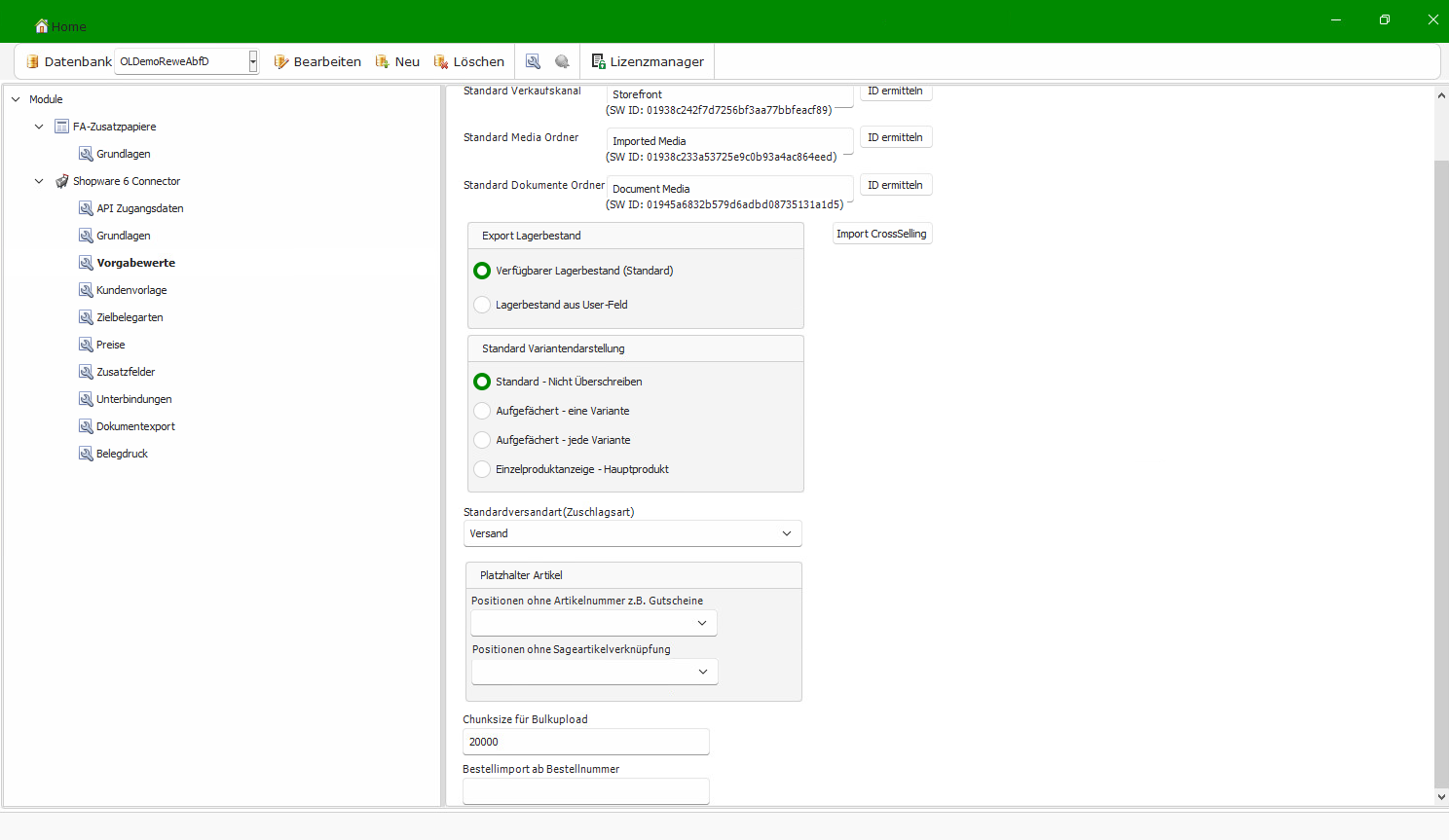Click the Neu add-database icon
The image size is (1449, 840).
tap(383, 61)
